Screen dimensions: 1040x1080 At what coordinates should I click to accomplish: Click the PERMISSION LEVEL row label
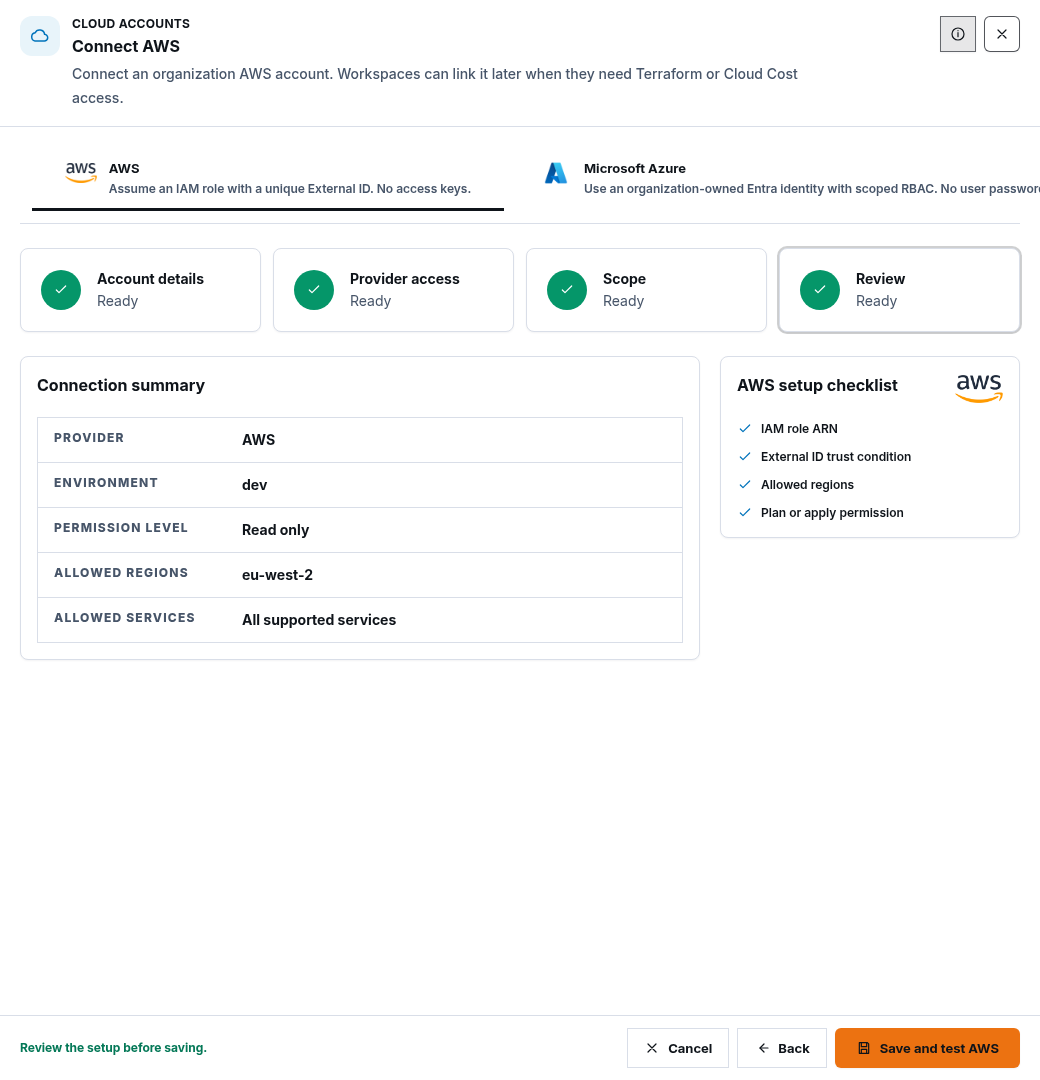click(x=121, y=528)
